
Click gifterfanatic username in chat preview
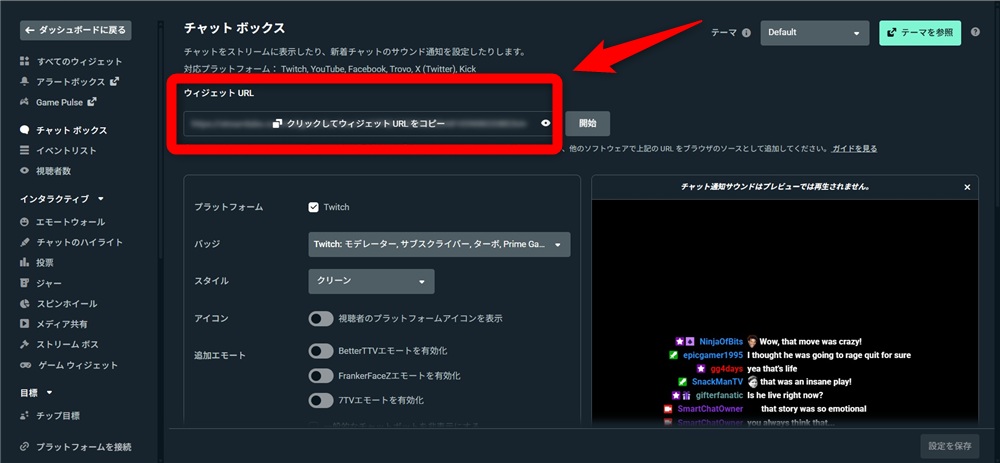coord(719,395)
